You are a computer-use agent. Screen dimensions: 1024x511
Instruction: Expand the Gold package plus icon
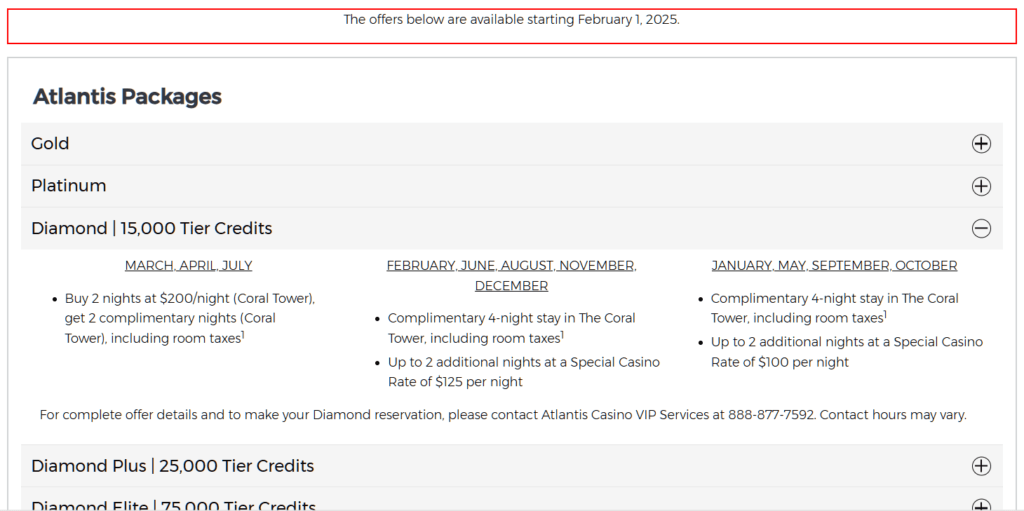click(981, 144)
